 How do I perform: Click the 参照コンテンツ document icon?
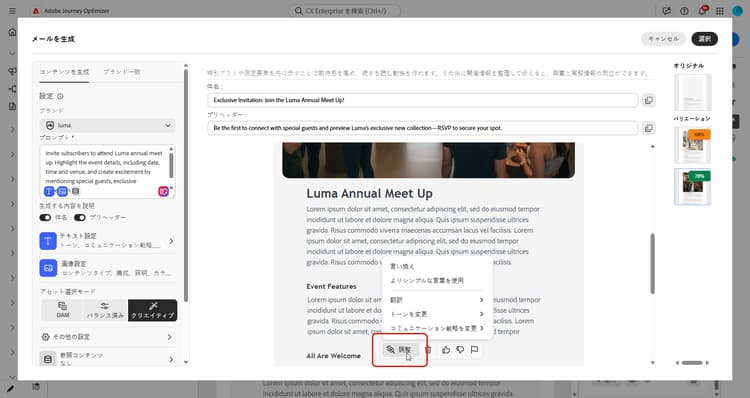(x=48, y=358)
